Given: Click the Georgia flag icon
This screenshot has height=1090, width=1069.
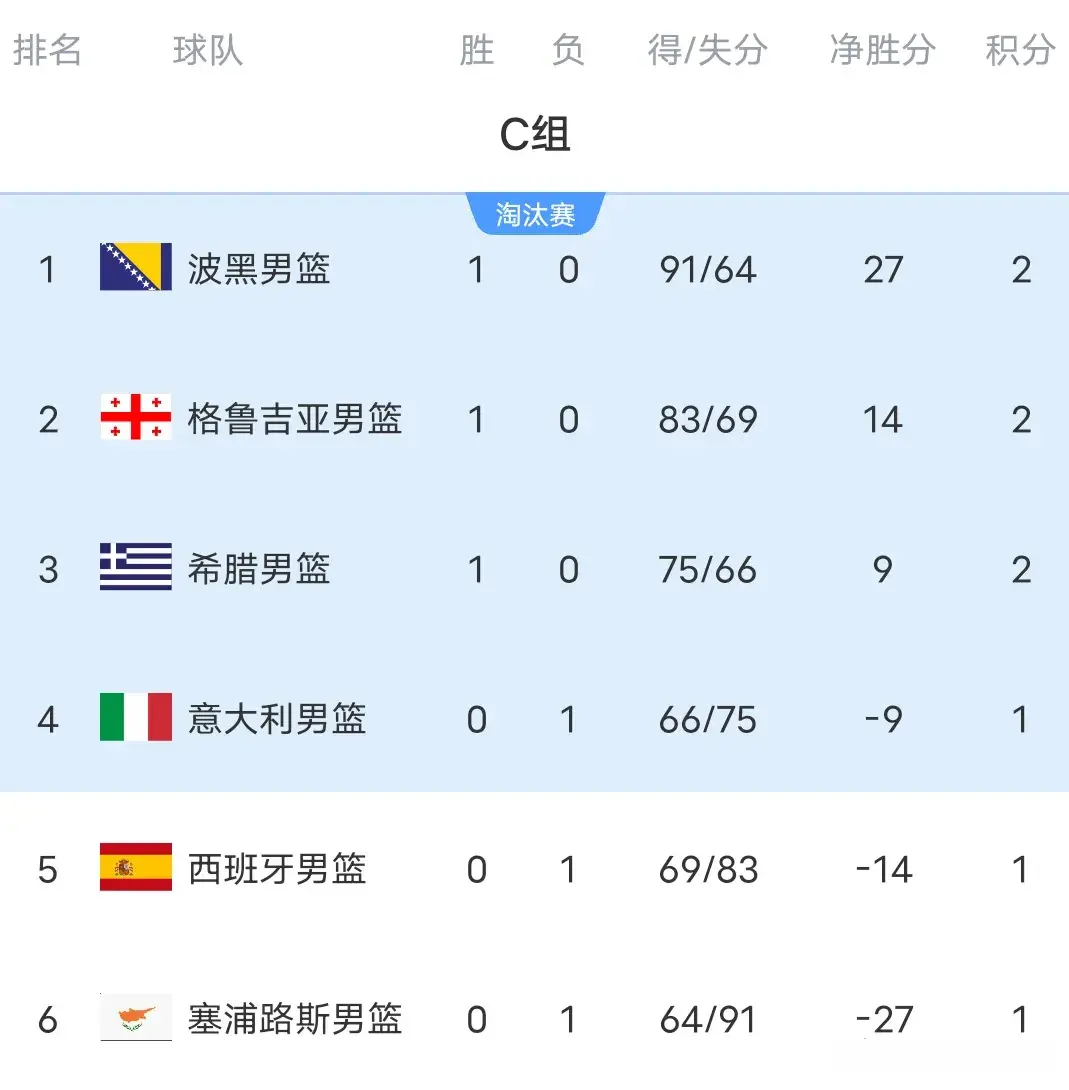Looking at the screenshot, I should 136,418.
